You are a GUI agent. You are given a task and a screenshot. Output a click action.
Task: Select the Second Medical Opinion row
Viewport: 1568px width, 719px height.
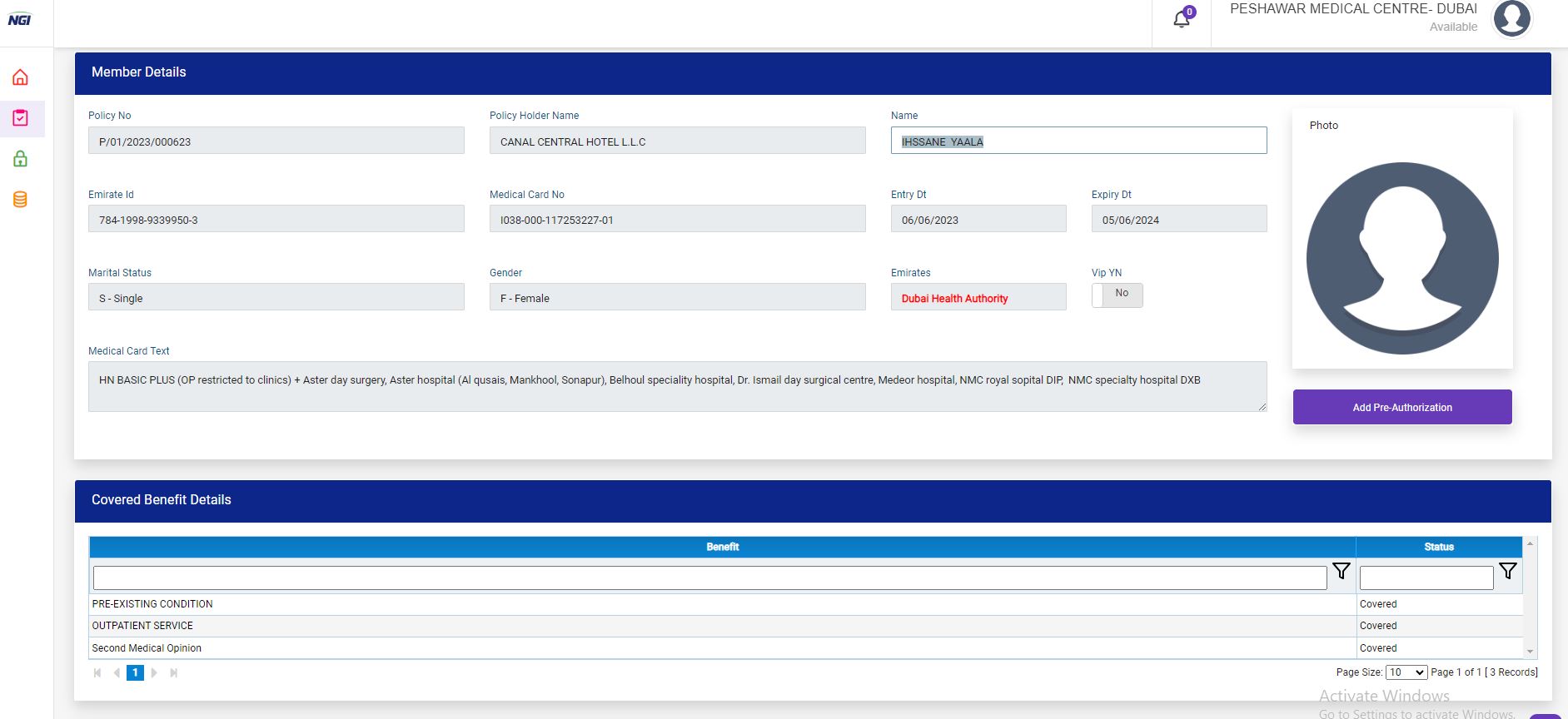[x=806, y=648]
